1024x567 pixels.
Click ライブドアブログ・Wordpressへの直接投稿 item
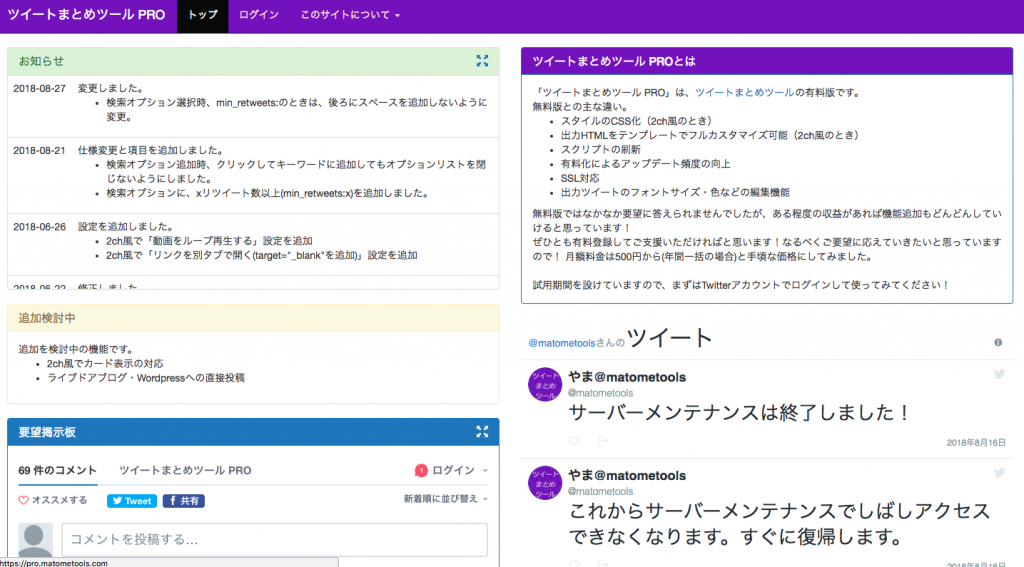[146, 378]
